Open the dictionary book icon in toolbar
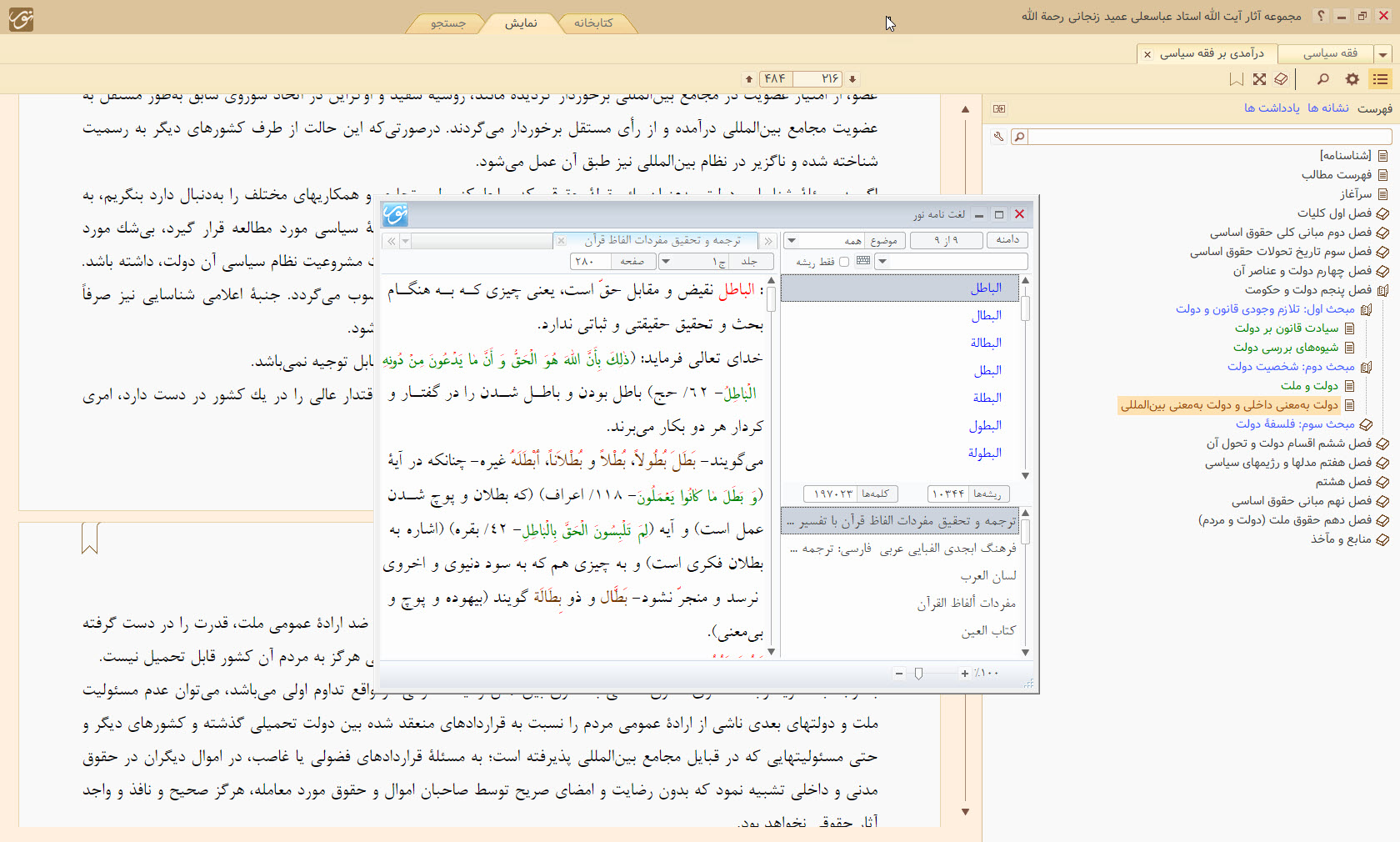The height and width of the screenshot is (842, 1400). (x=1281, y=79)
